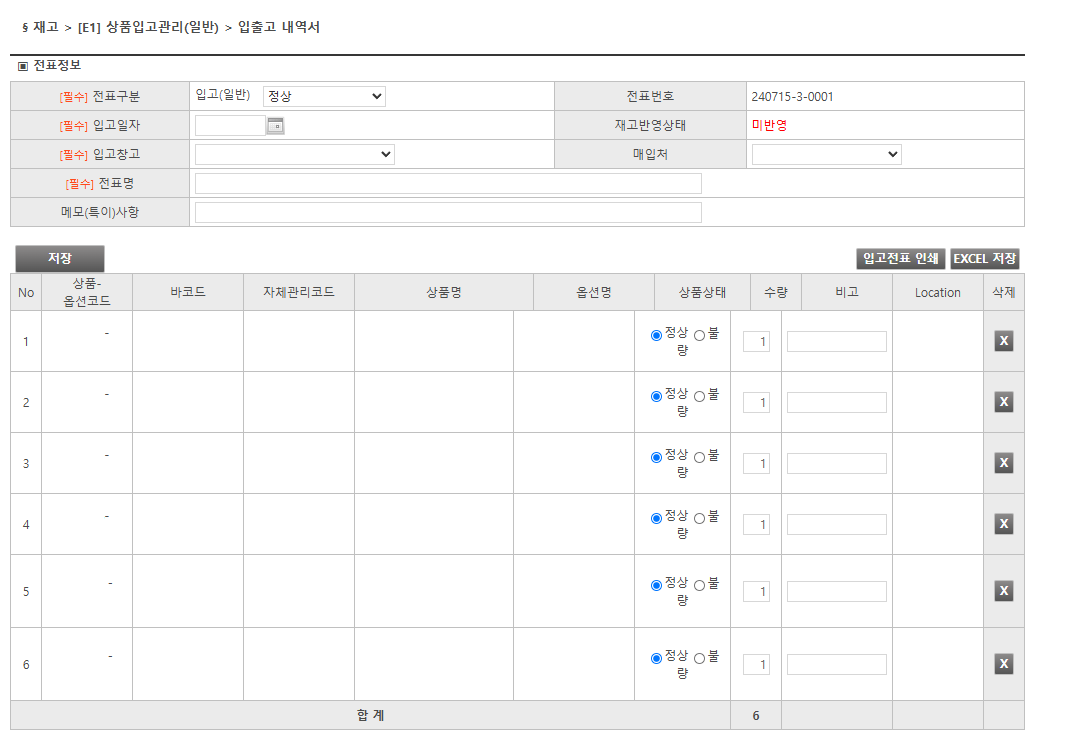Open the 전표구분 status dropdown showing 정상

coord(325,96)
